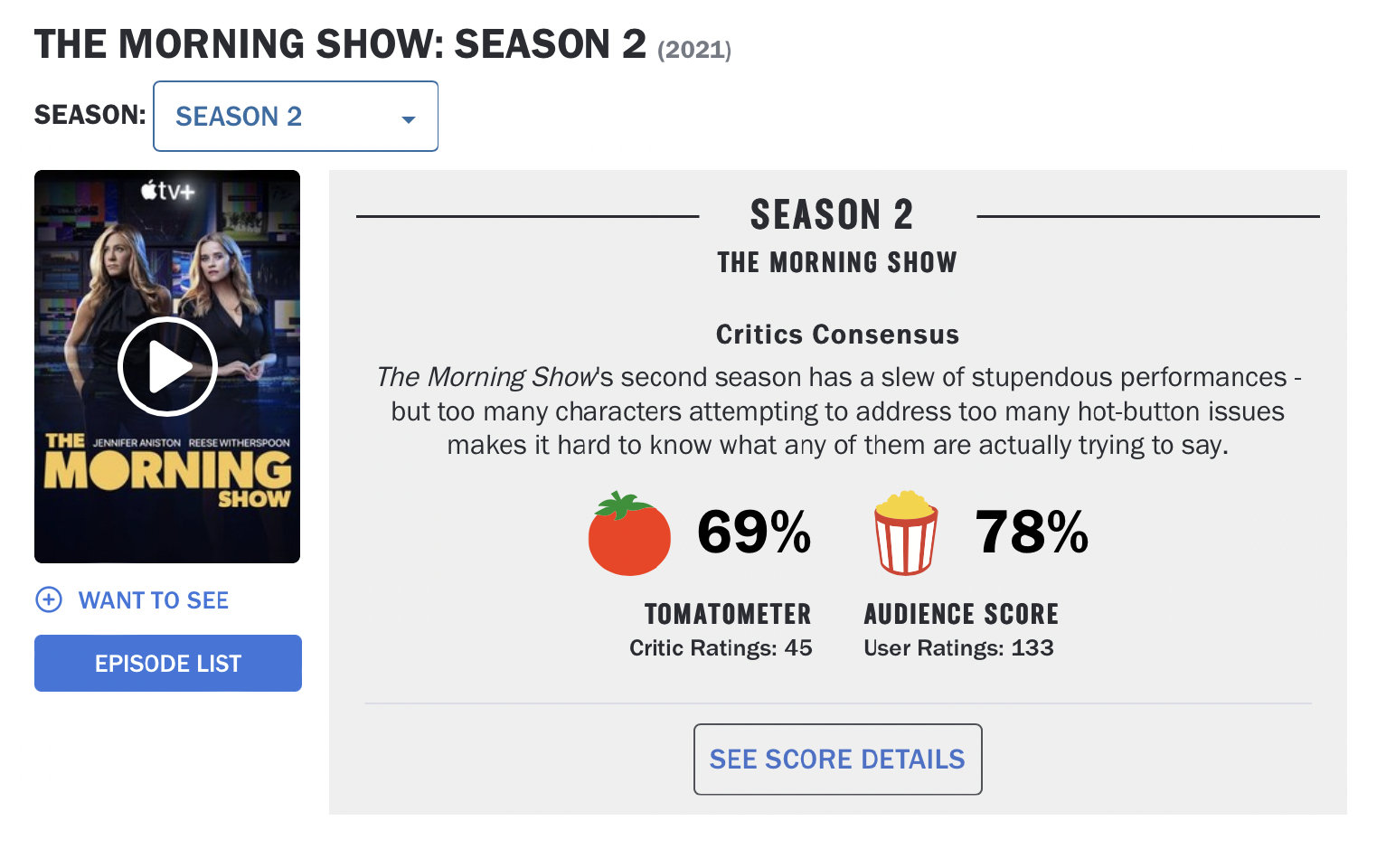The image size is (1386, 868).
Task: Click the User Ratings: 133 text
Action: [958, 648]
